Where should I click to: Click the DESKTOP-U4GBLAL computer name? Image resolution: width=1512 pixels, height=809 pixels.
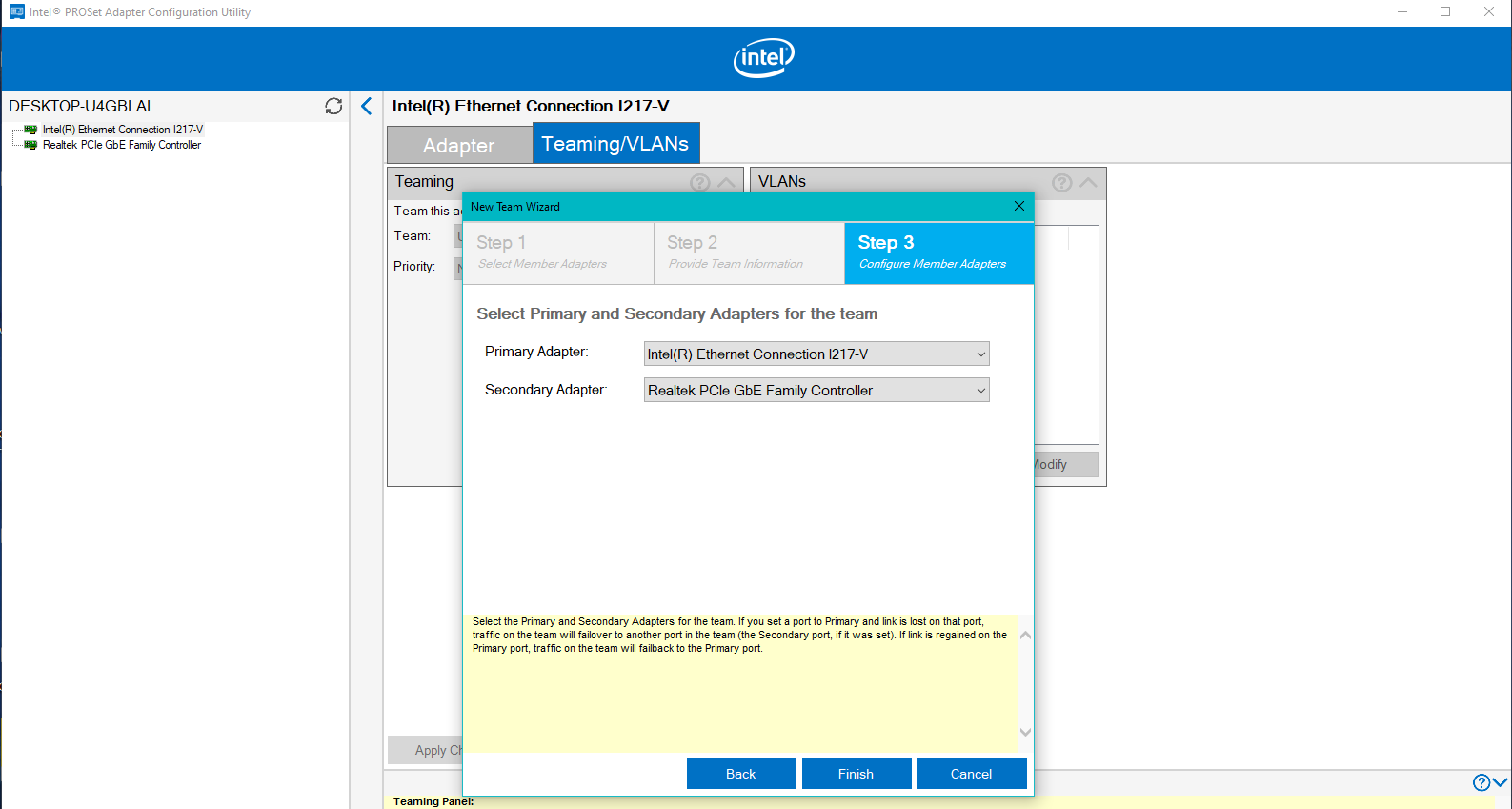pos(82,106)
